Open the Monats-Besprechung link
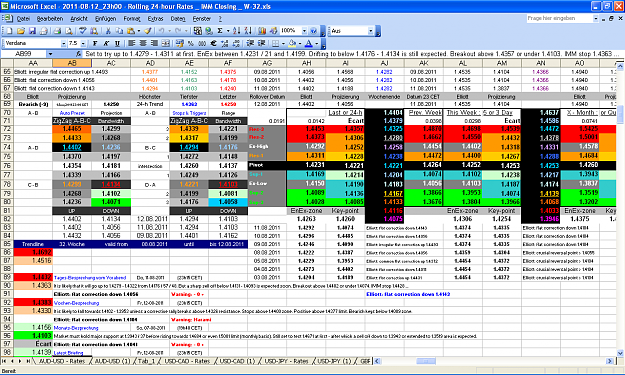The width and height of the screenshot is (625, 375). (76, 328)
